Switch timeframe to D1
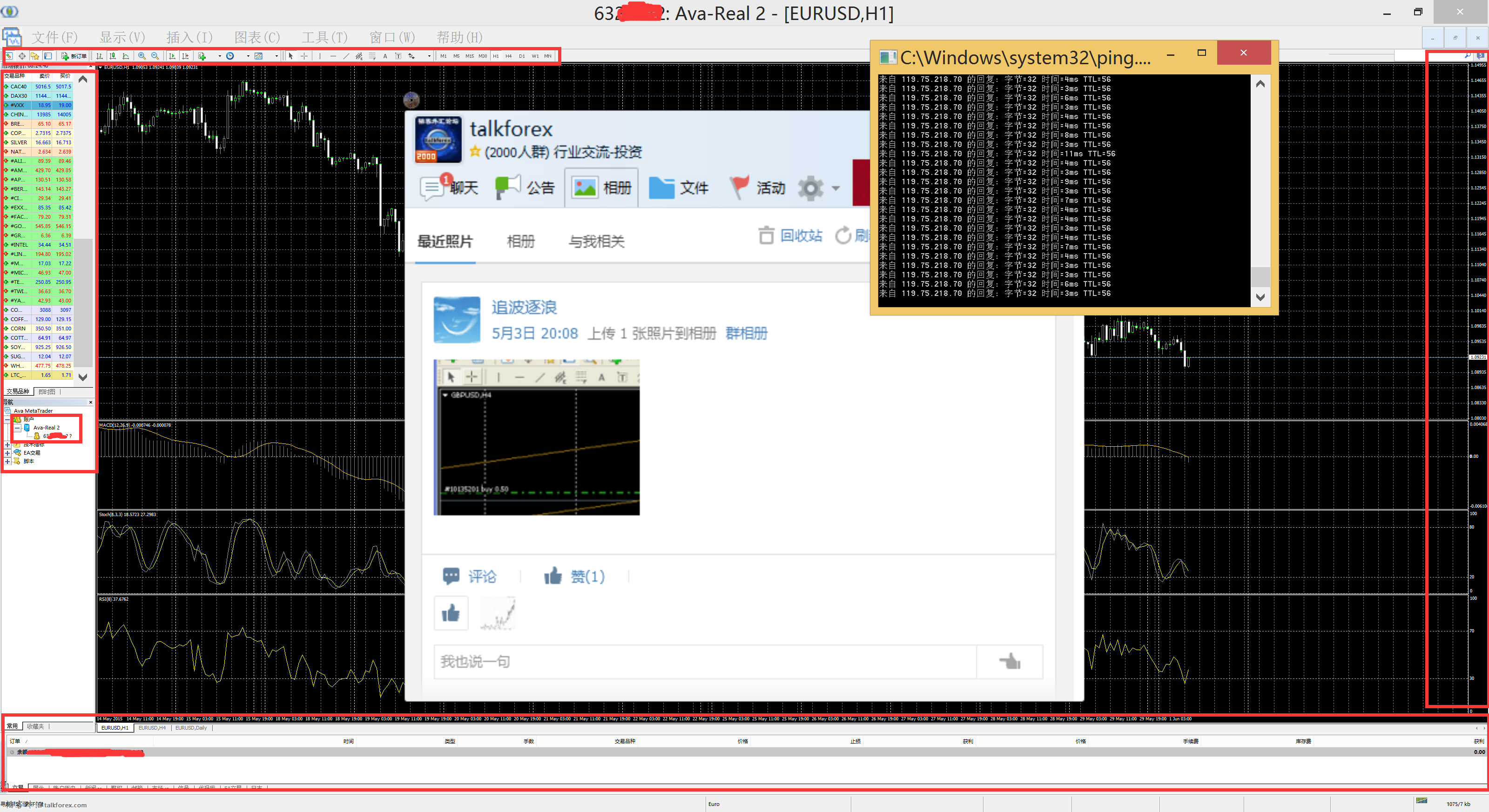 [x=522, y=56]
